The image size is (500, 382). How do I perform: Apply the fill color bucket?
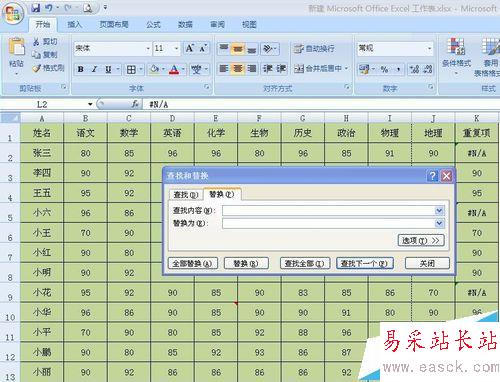[154, 69]
